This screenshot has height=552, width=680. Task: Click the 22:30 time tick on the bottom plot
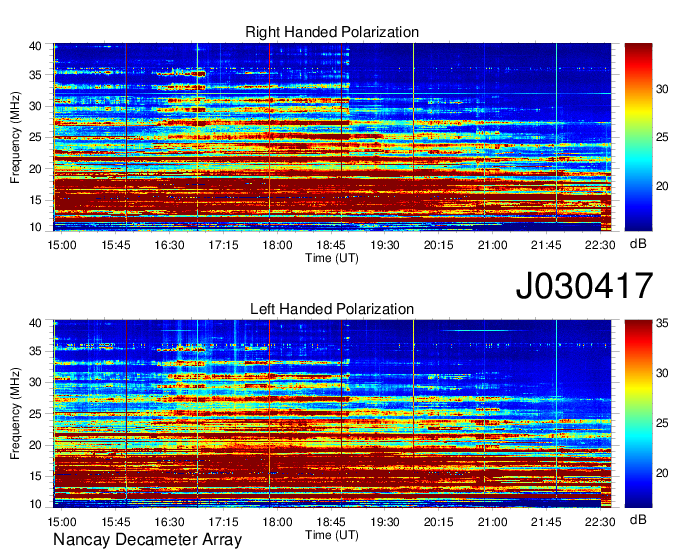tap(600, 522)
